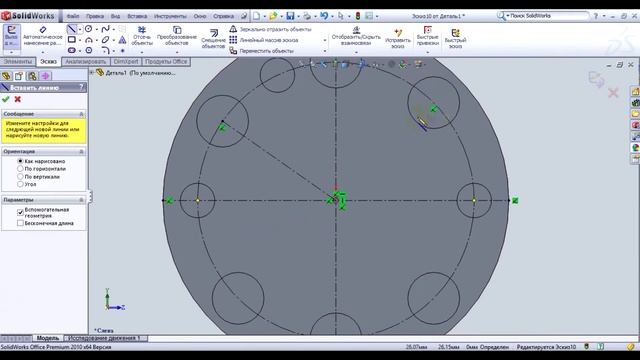Open Отобразить/Скрыть взаимосвязи tool
640x360 pixels.
[356, 36]
